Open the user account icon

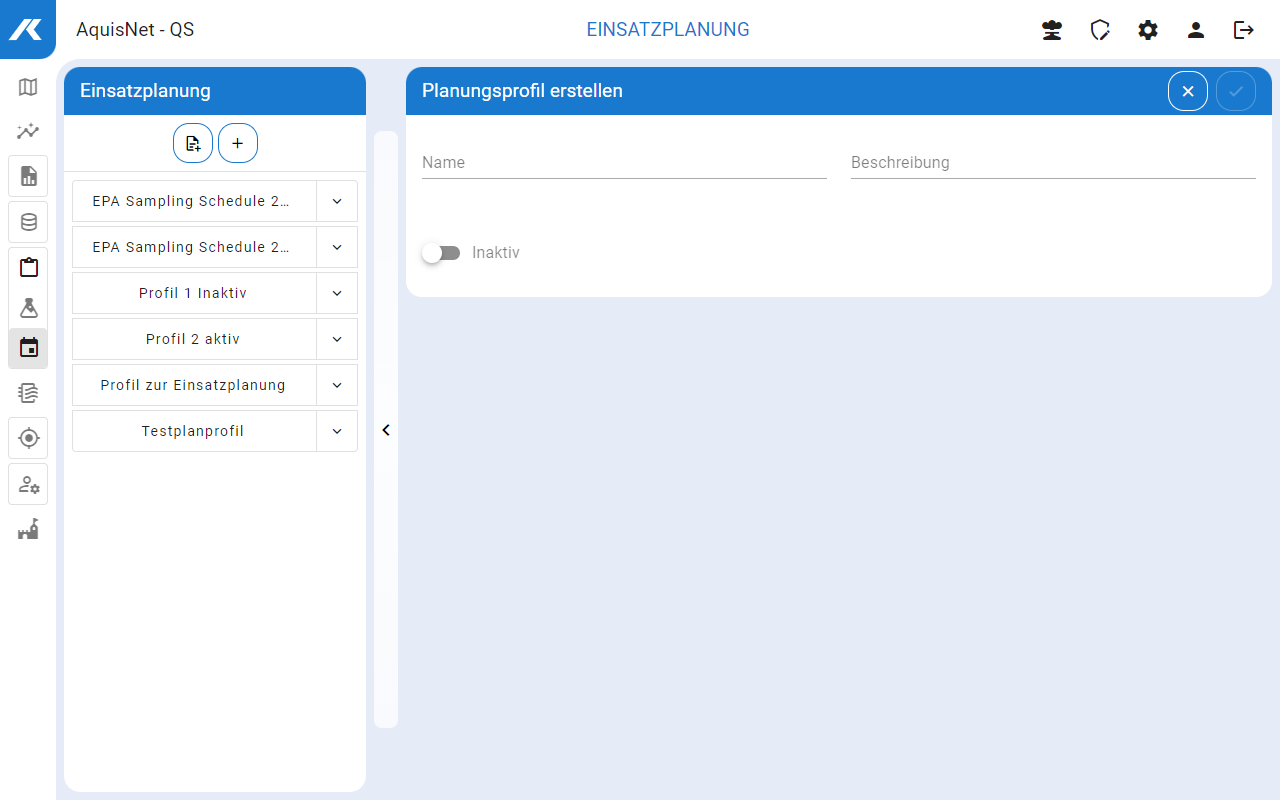click(1196, 30)
